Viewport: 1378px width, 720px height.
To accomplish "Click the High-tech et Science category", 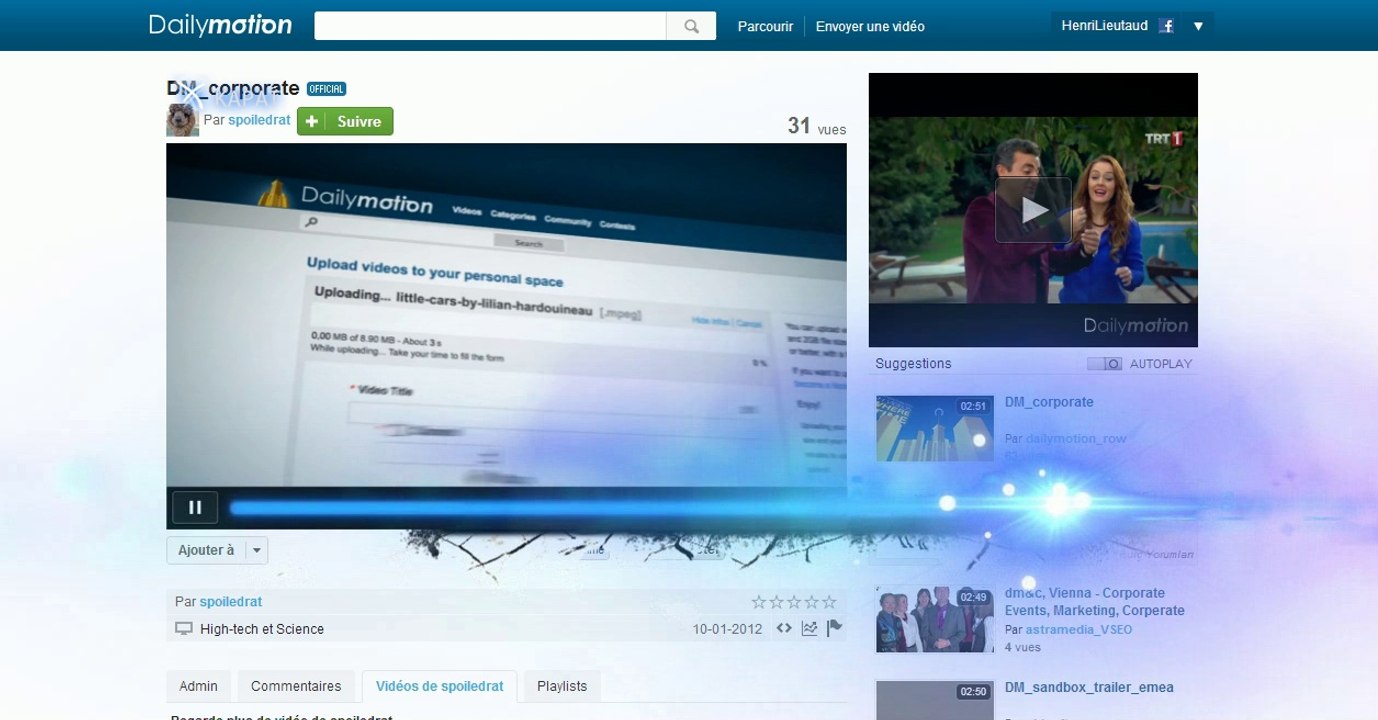I will point(262,629).
